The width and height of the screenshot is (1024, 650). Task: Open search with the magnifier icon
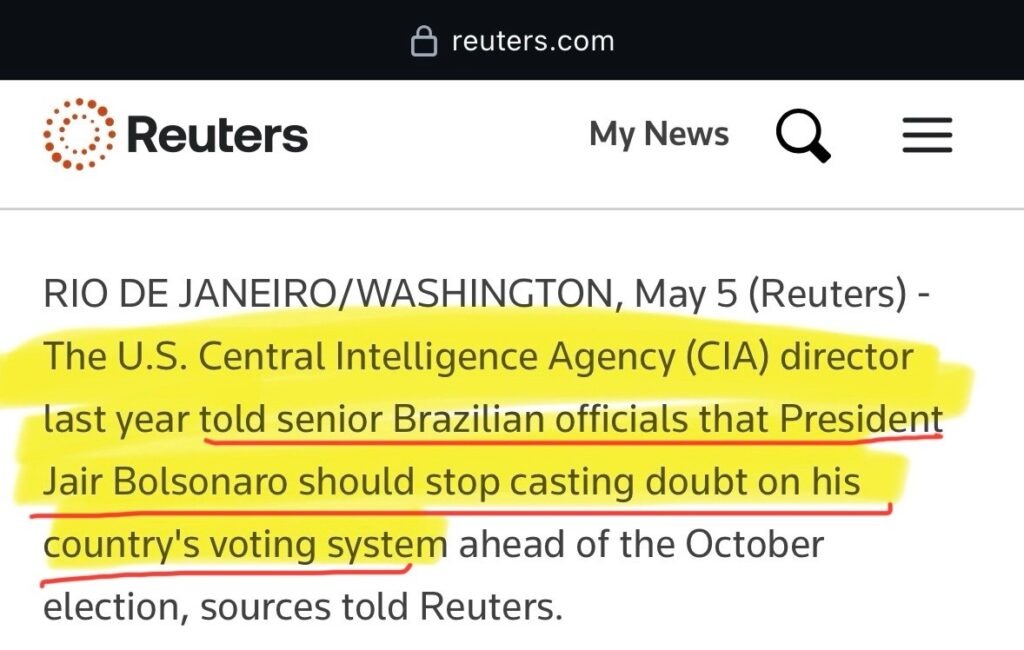[803, 135]
